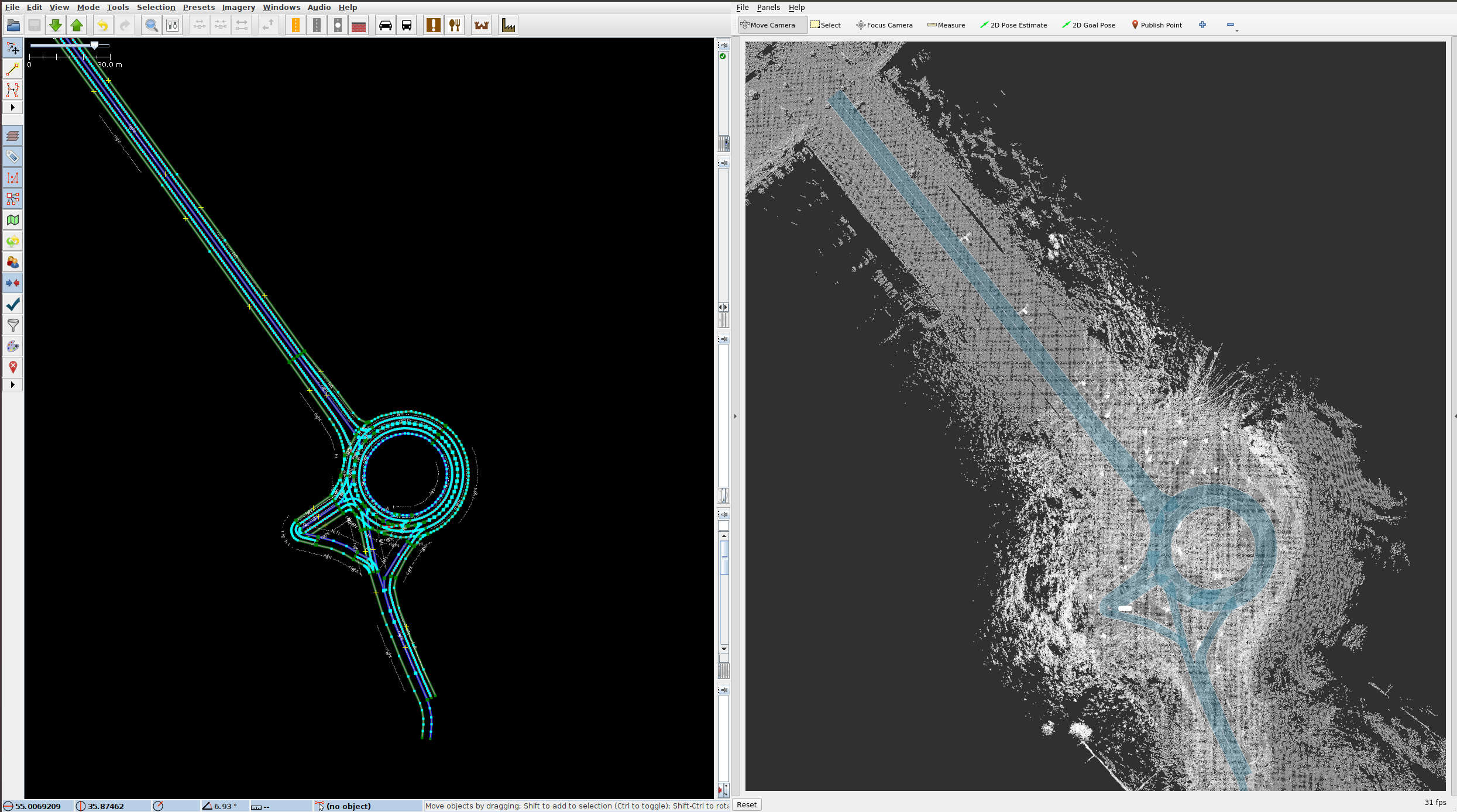1457x812 pixels.
Task: Activate the Draw nodes tool
Action: tap(13, 70)
